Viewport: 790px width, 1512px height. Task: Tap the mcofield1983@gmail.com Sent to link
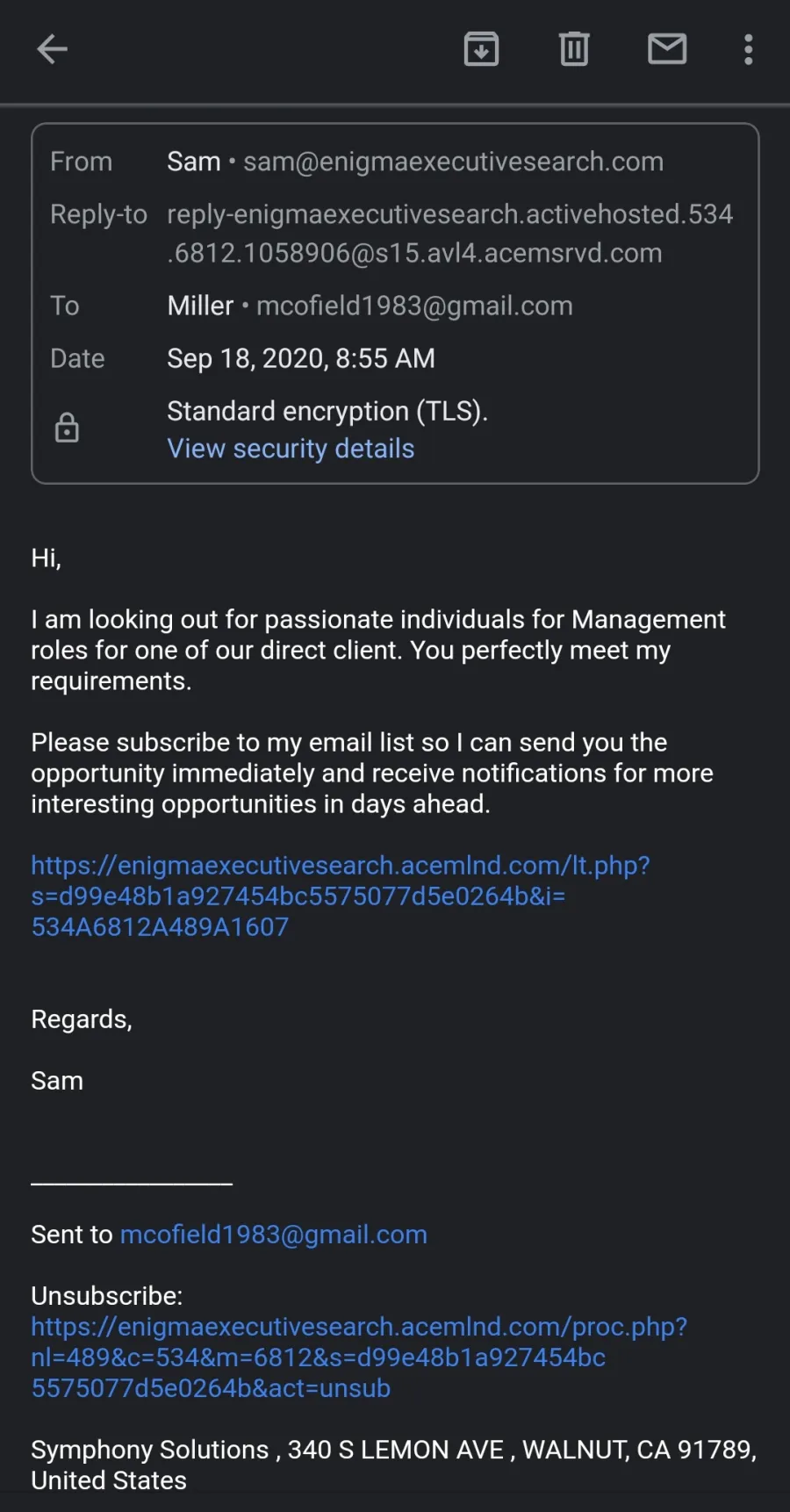pyautogui.click(x=274, y=1235)
